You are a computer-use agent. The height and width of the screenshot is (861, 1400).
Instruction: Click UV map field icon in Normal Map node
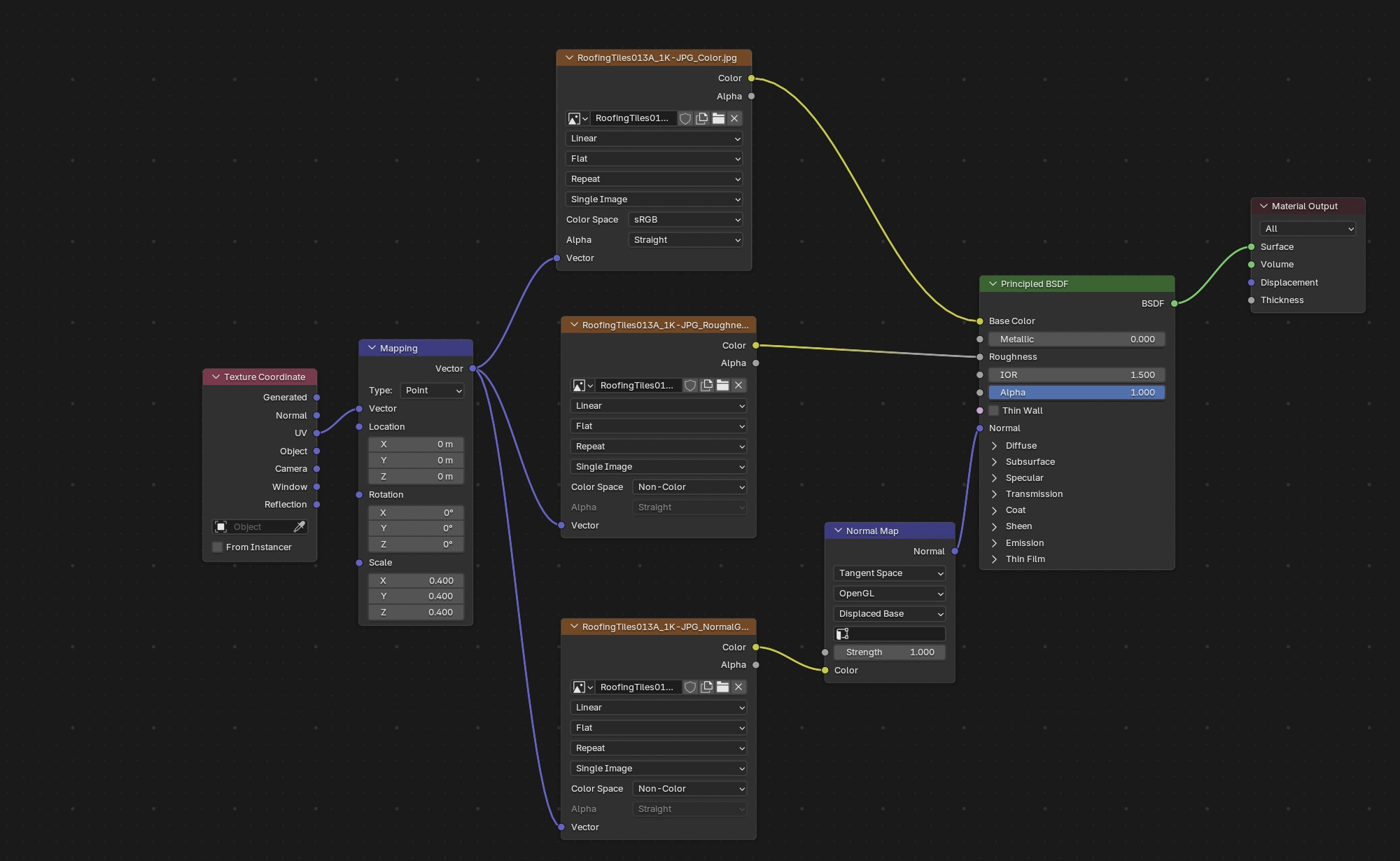tap(843, 633)
